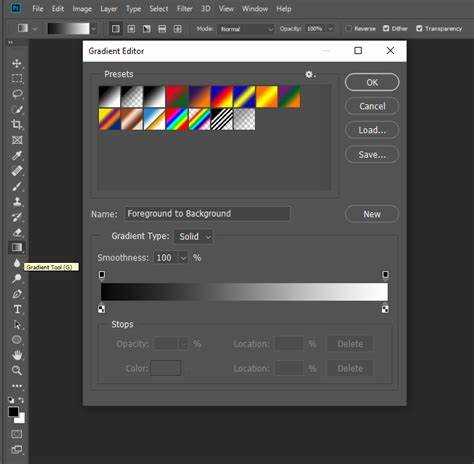Screen dimensions: 474x464
Task: Open the Gradient Type dropdown
Action: (x=194, y=236)
